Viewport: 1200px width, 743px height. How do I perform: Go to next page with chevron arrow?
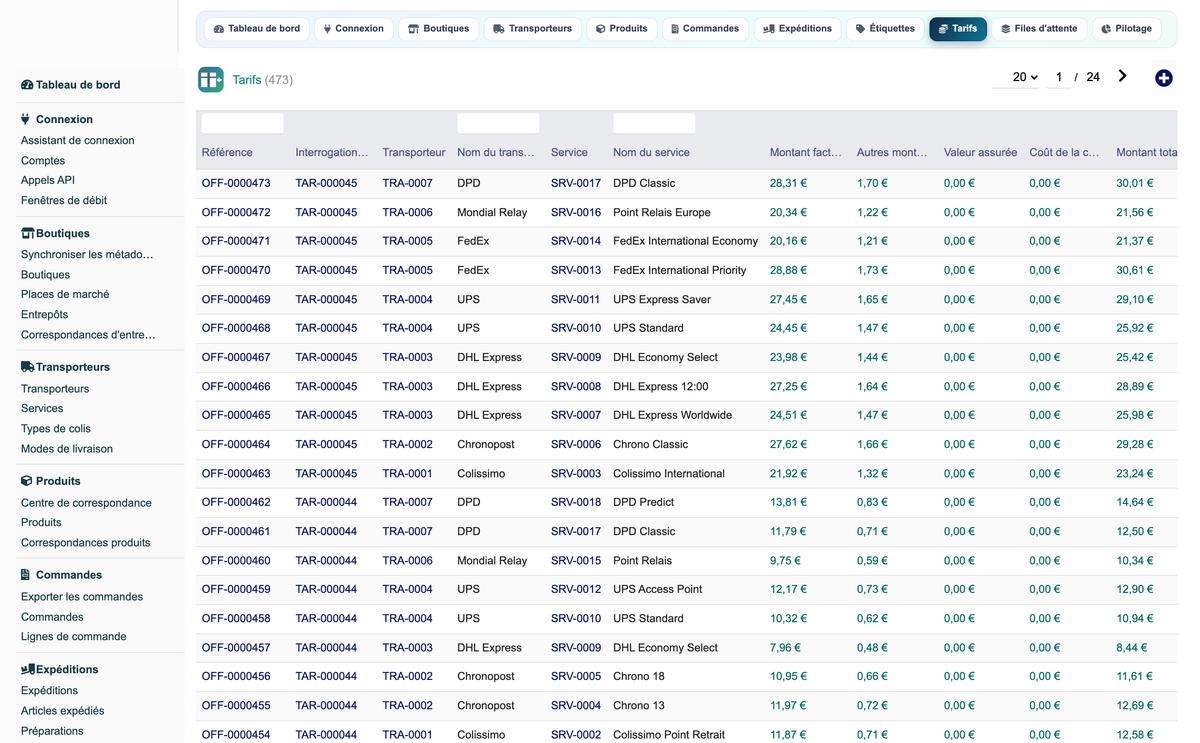pyautogui.click(x=1123, y=76)
